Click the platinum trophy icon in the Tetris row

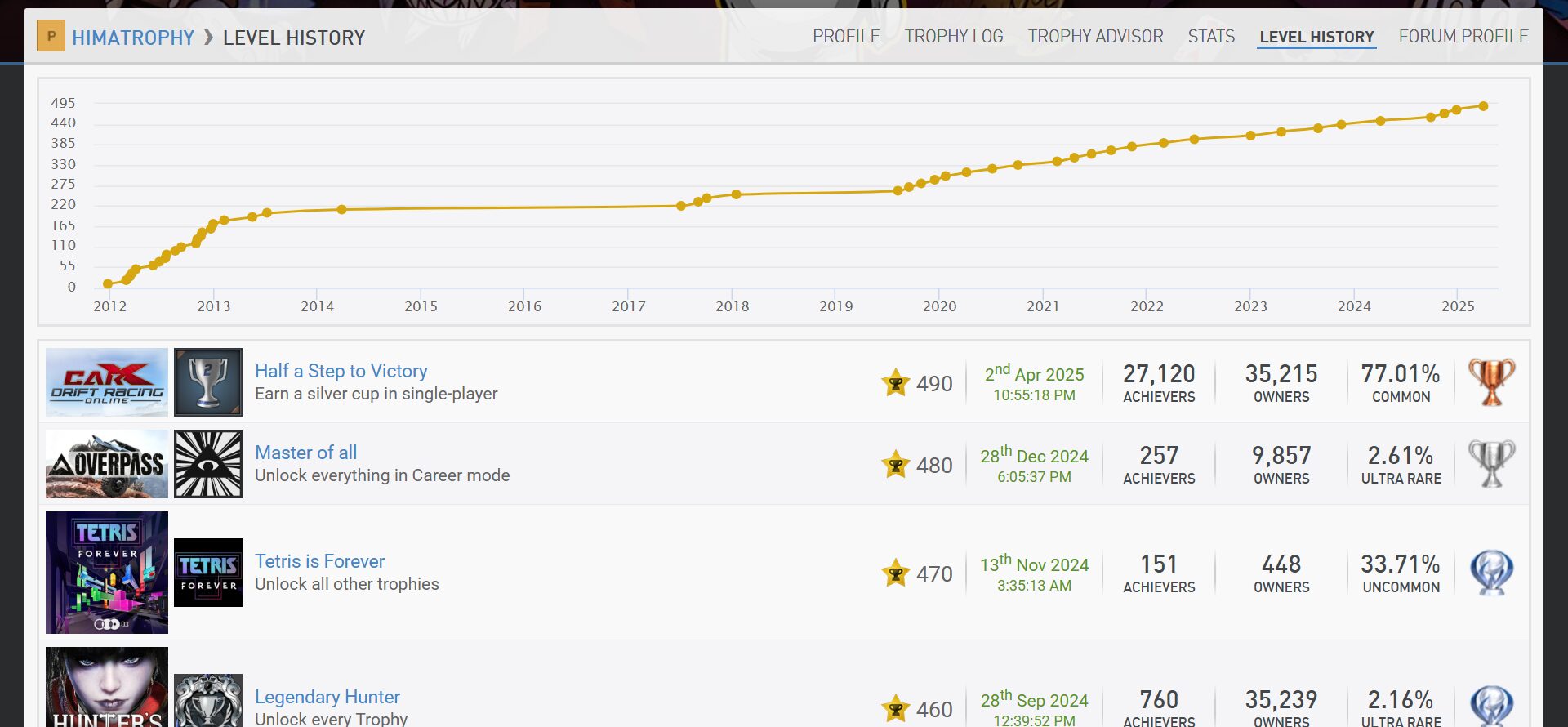coord(1491,572)
